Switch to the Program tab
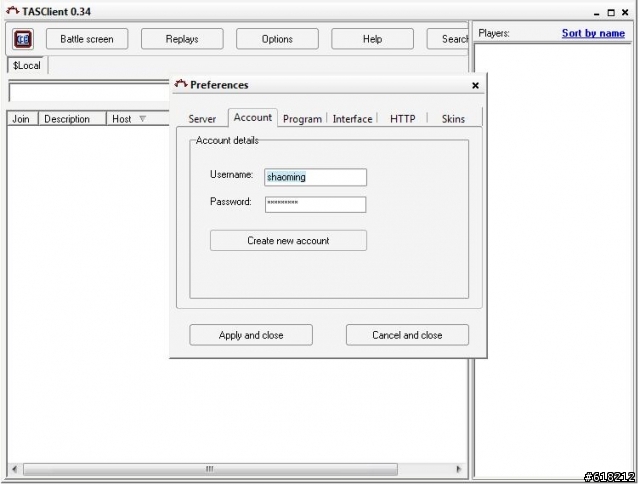The height and width of the screenshot is (485, 640). click(x=302, y=119)
